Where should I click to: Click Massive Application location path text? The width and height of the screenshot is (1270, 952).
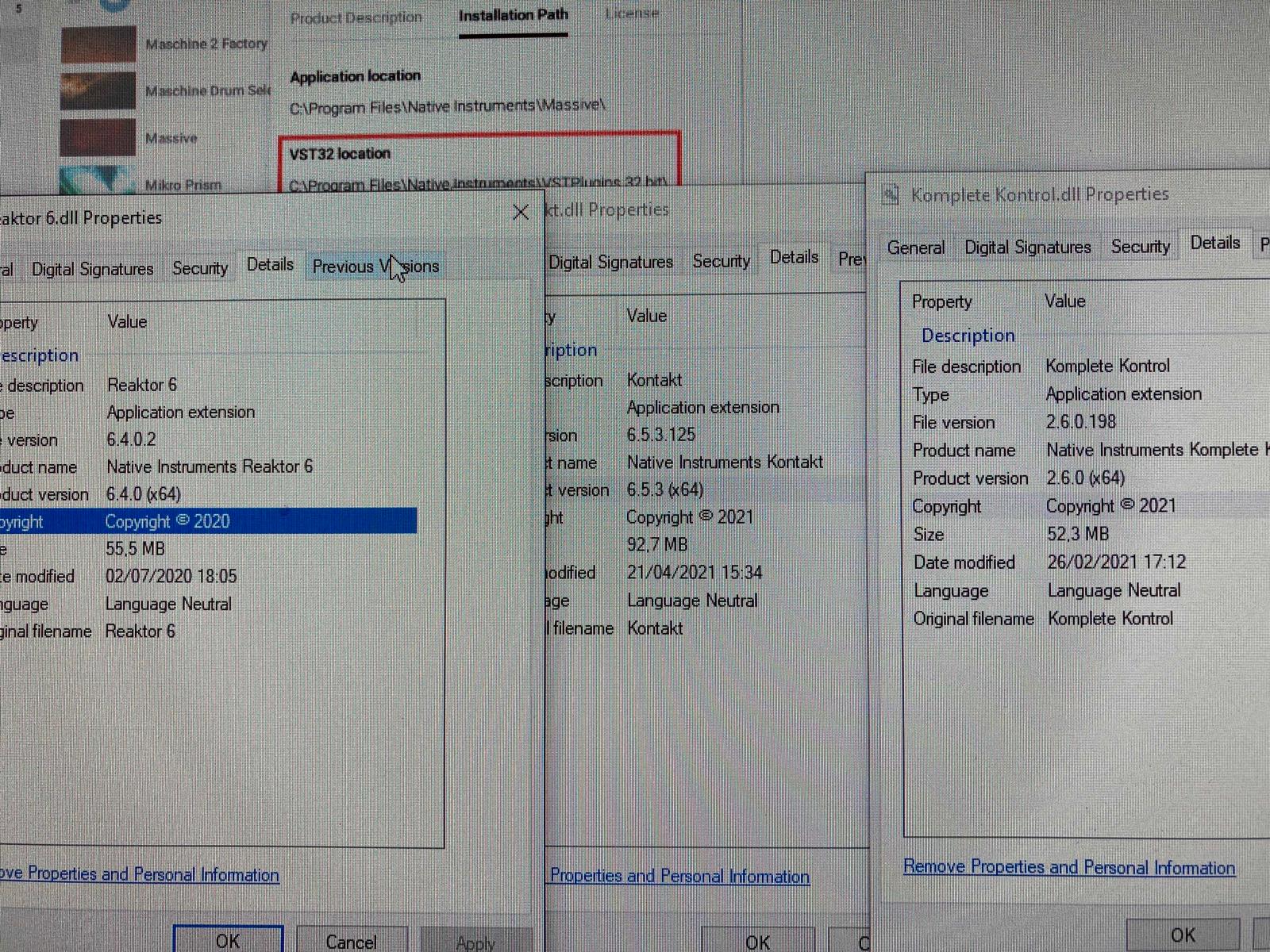tap(447, 106)
